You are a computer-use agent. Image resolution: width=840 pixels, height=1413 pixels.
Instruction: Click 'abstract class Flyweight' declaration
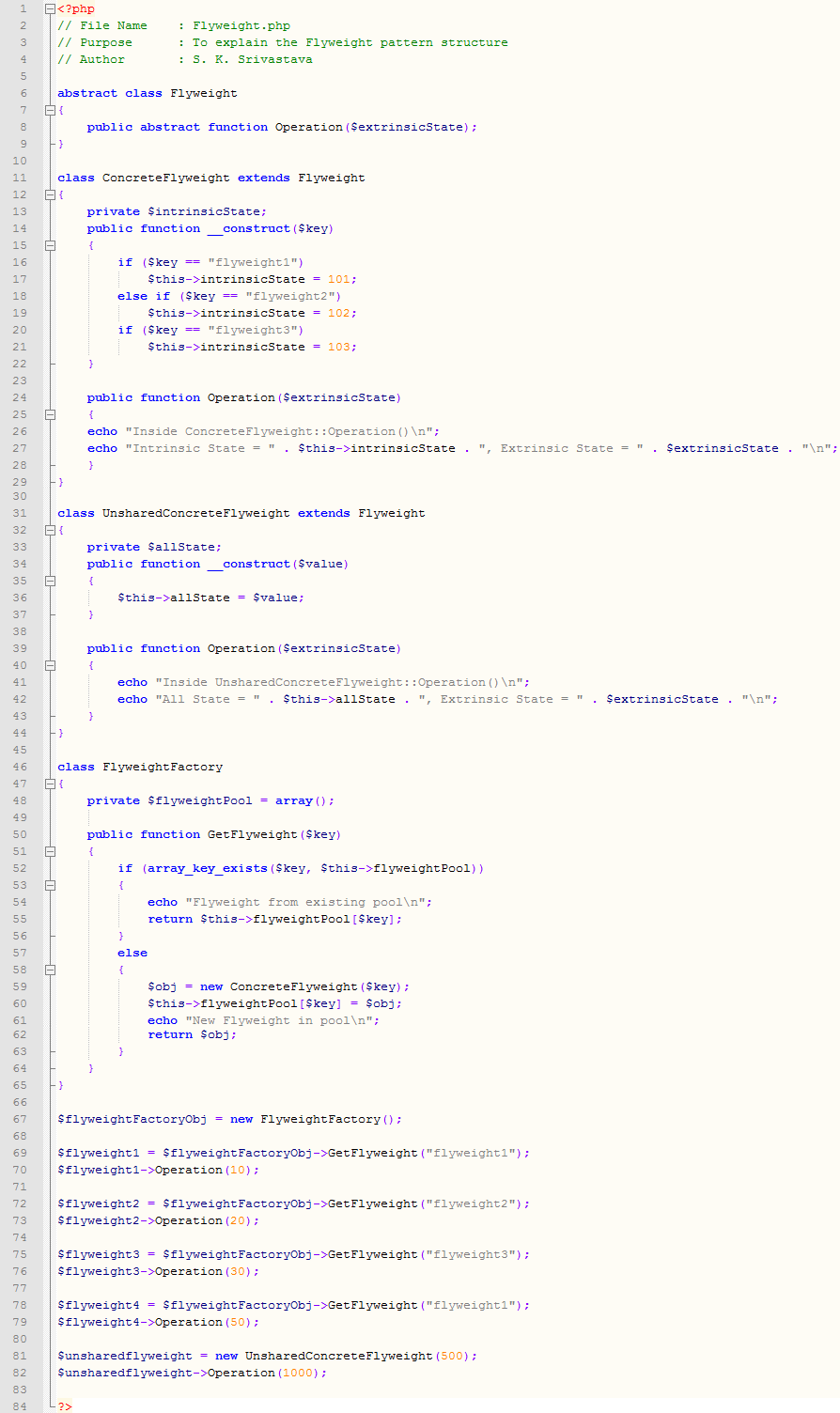(148, 93)
